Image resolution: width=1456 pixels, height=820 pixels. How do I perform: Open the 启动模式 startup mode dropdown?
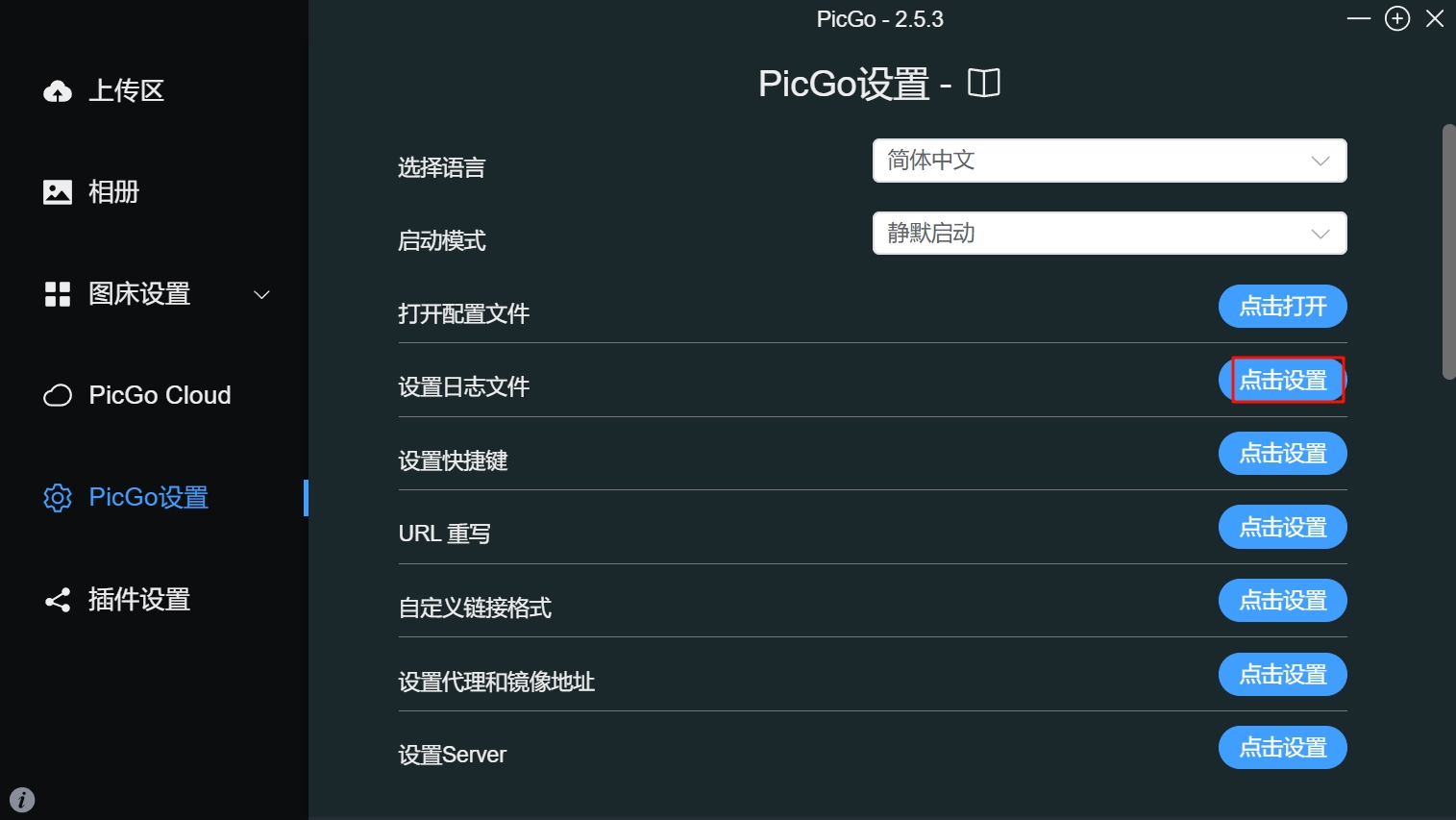(x=1109, y=234)
